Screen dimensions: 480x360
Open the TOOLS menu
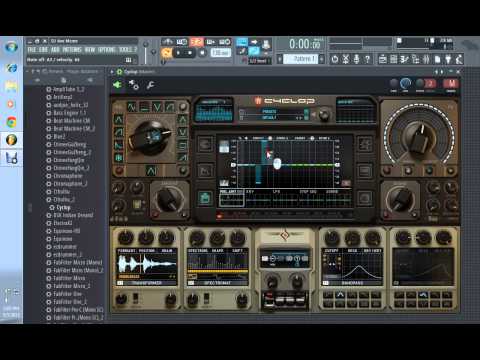[126, 50]
